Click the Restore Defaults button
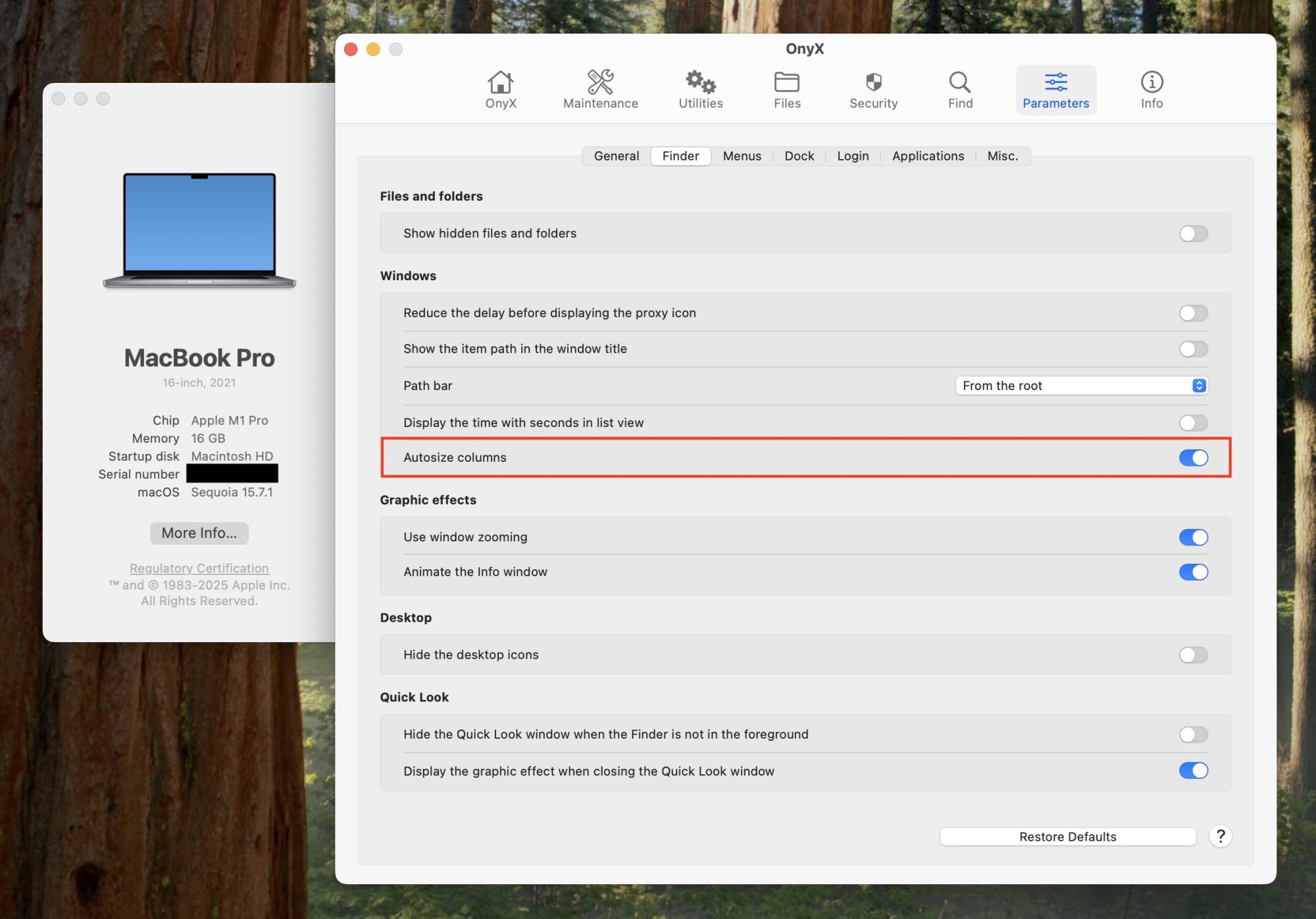Viewport: 1316px width, 919px height. click(1067, 836)
